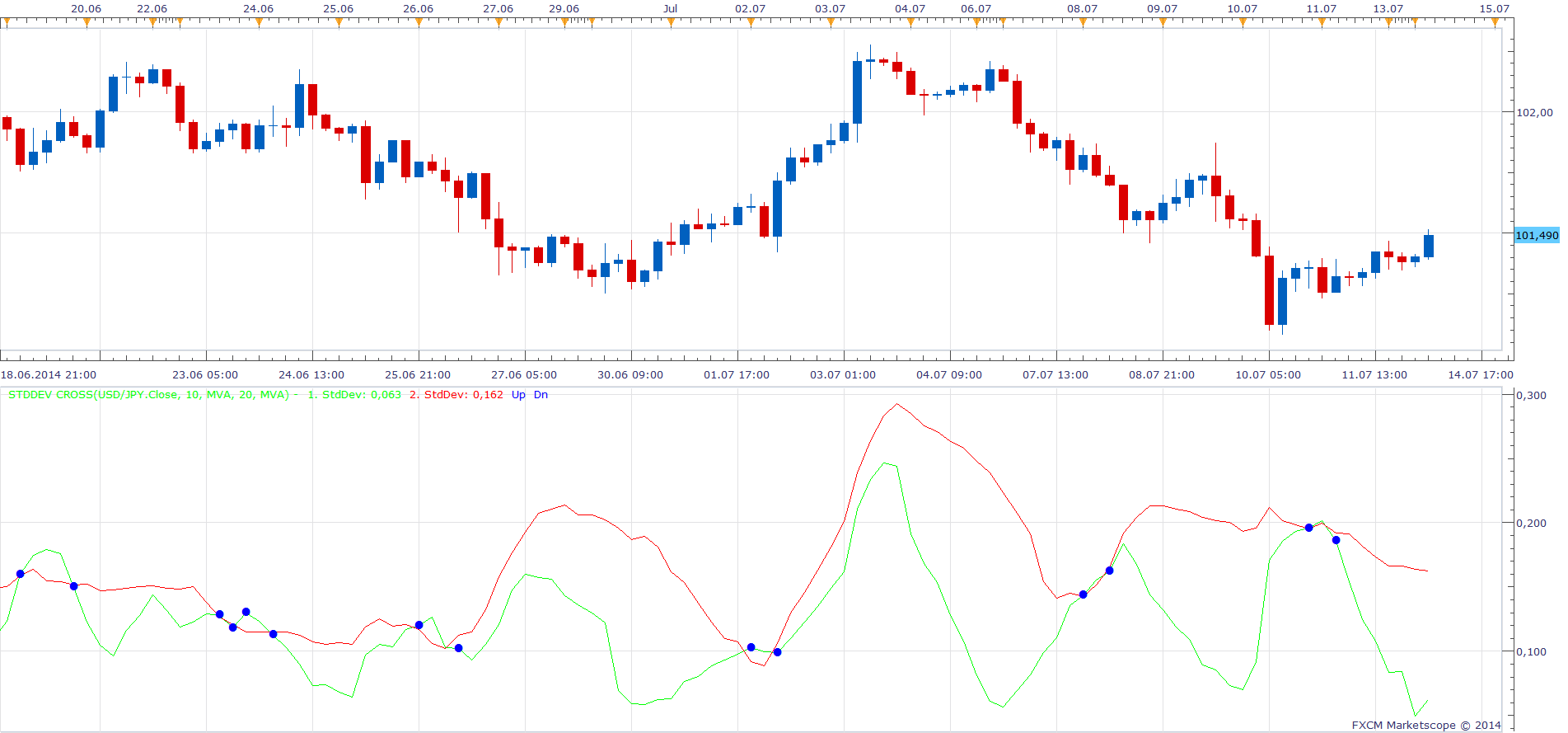This screenshot has height=733, width=1568.
Task: Click the leftmost blue crossover dot
Action: pos(21,574)
